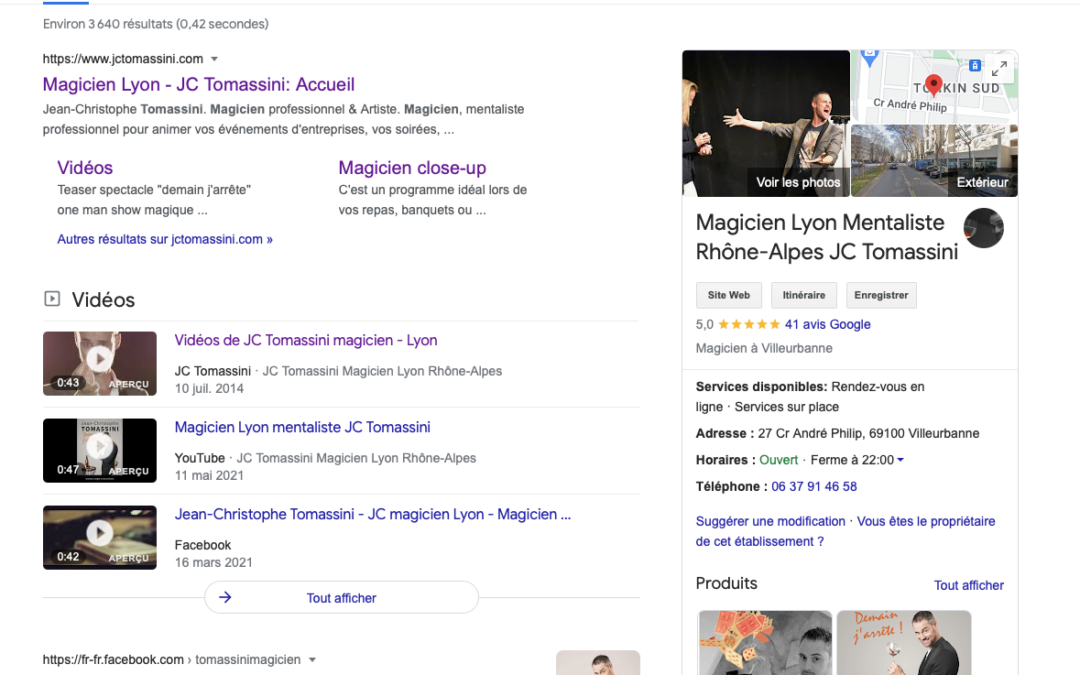
Task: Open the Magicien close-up sitelink
Action: (412, 168)
